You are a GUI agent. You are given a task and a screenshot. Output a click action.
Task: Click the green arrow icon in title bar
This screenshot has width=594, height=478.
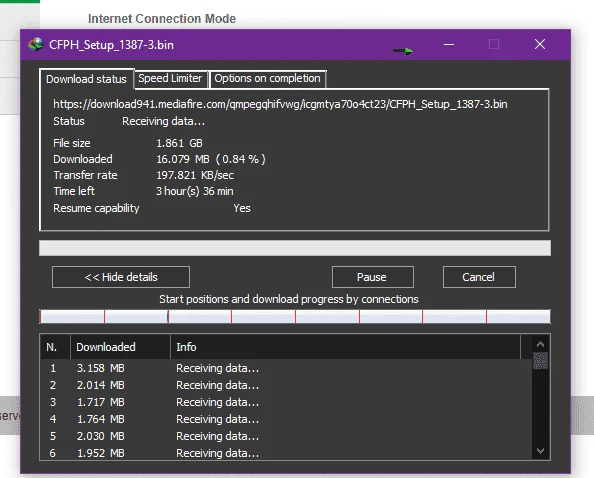[x=403, y=51]
